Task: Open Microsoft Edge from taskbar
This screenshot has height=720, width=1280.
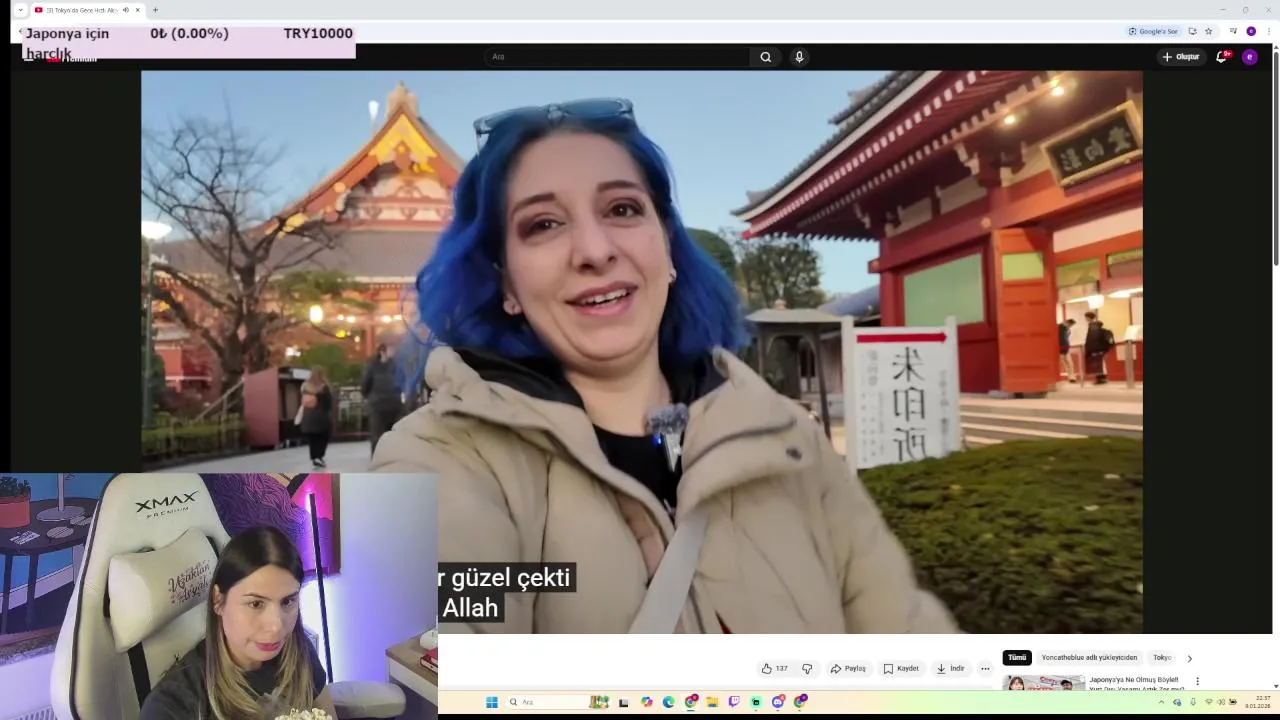Action: click(x=668, y=702)
